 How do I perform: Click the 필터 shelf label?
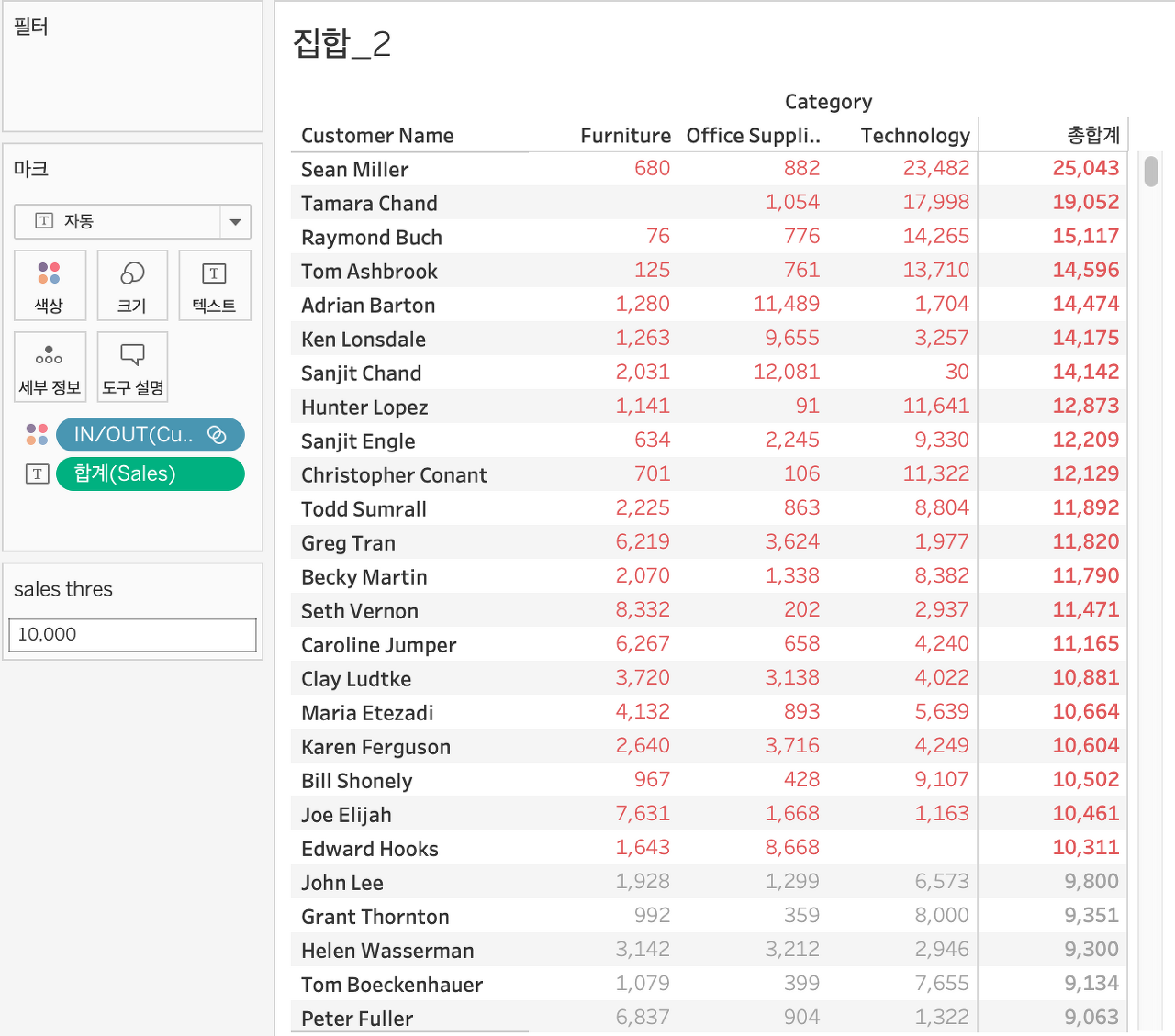(x=31, y=27)
